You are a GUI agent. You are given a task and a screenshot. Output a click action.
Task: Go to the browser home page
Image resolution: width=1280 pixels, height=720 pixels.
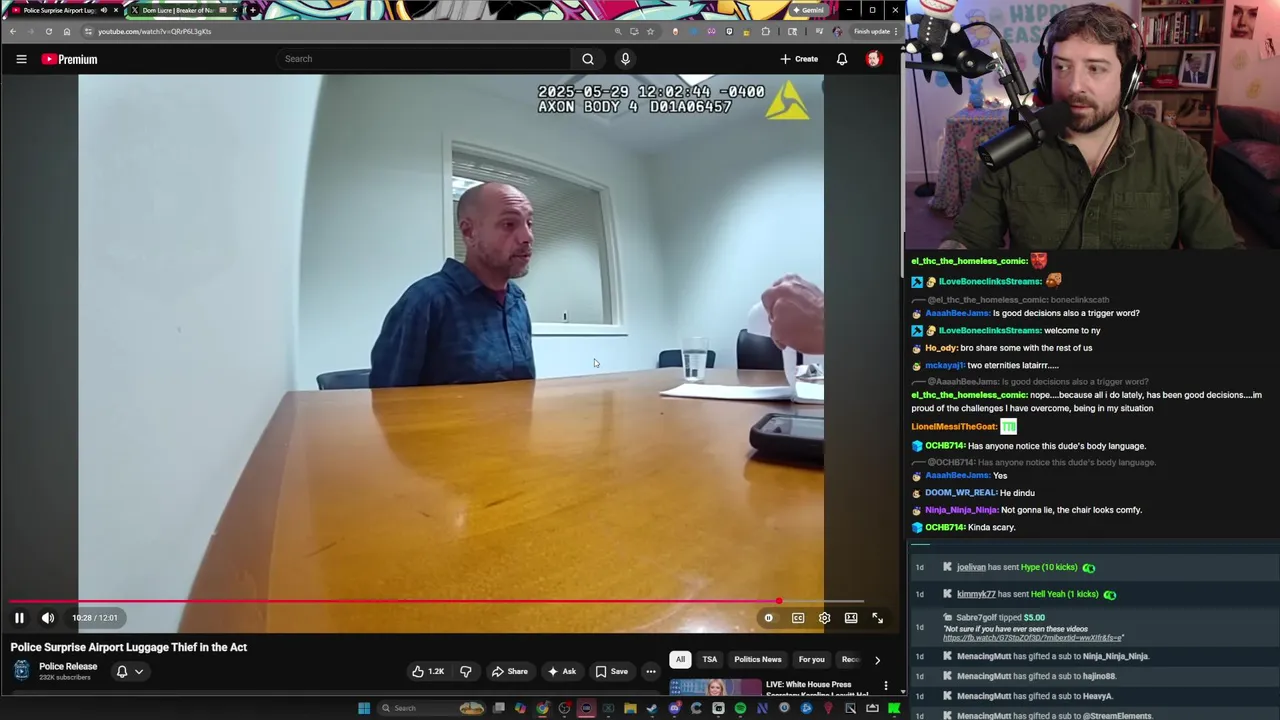66,31
